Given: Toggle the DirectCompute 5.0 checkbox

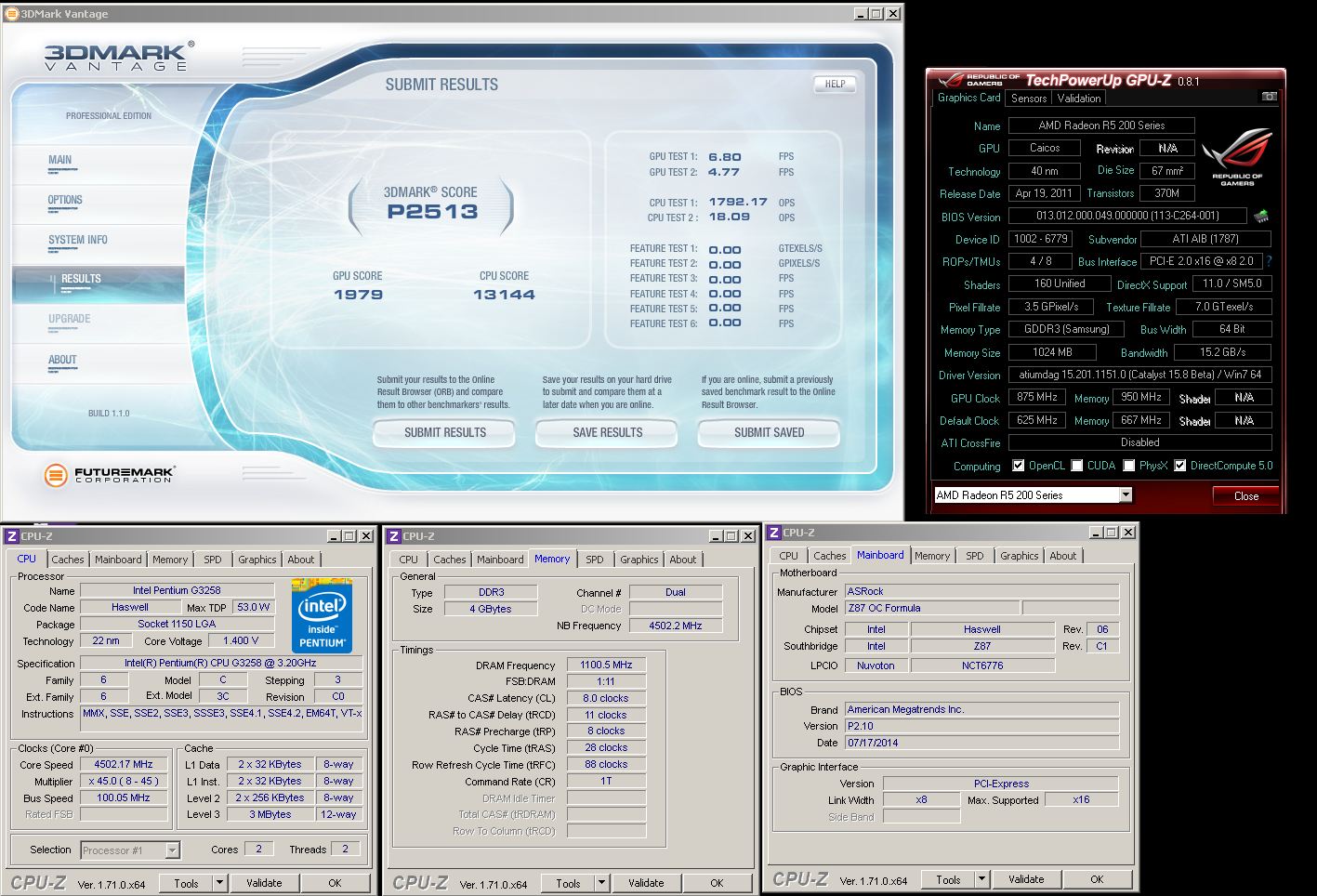Looking at the screenshot, I should 1179,466.
